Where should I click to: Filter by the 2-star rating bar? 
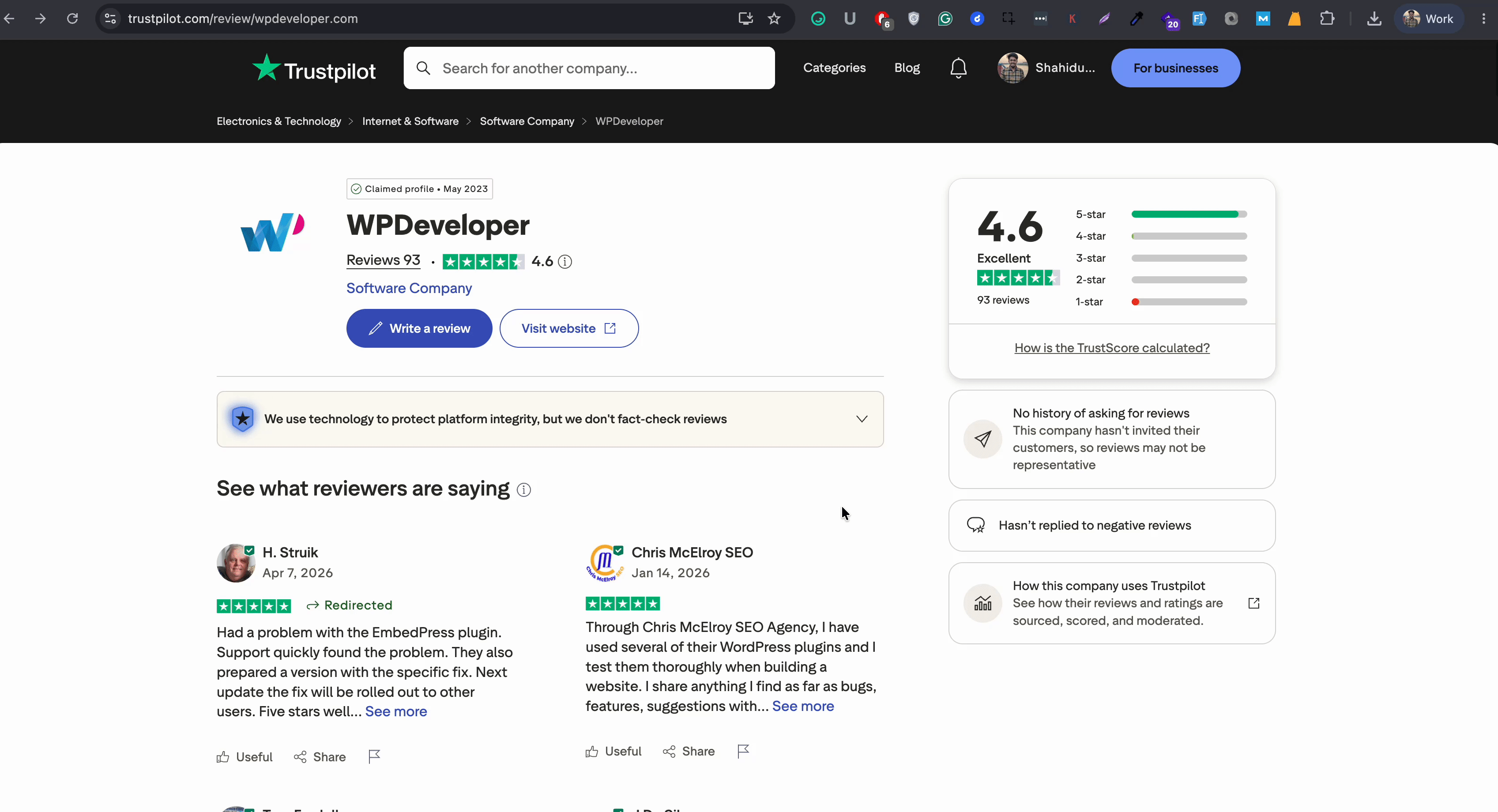(x=1161, y=280)
